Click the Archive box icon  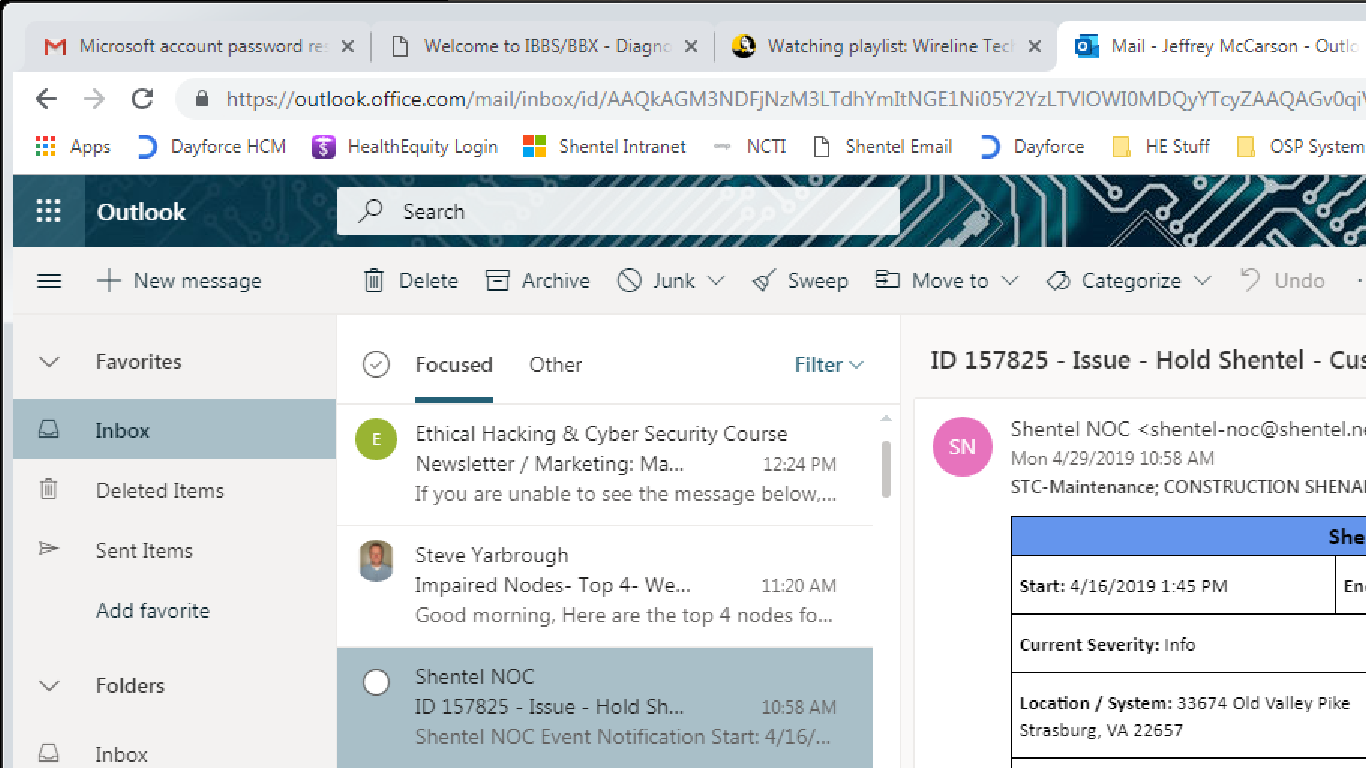(x=498, y=281)
